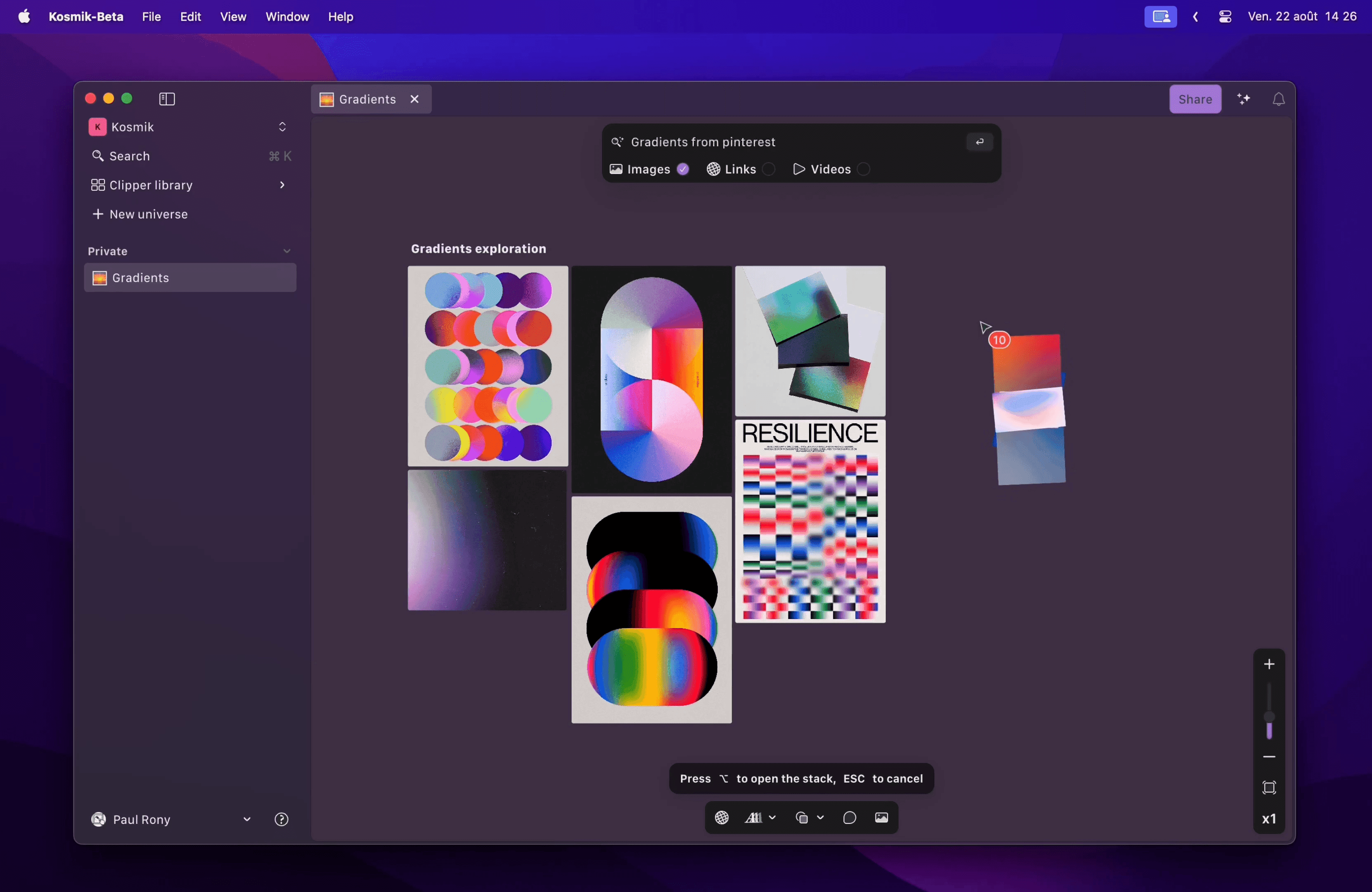
Task: Adjust the canvas zoom slider handle
Action: coord(1269,717)
